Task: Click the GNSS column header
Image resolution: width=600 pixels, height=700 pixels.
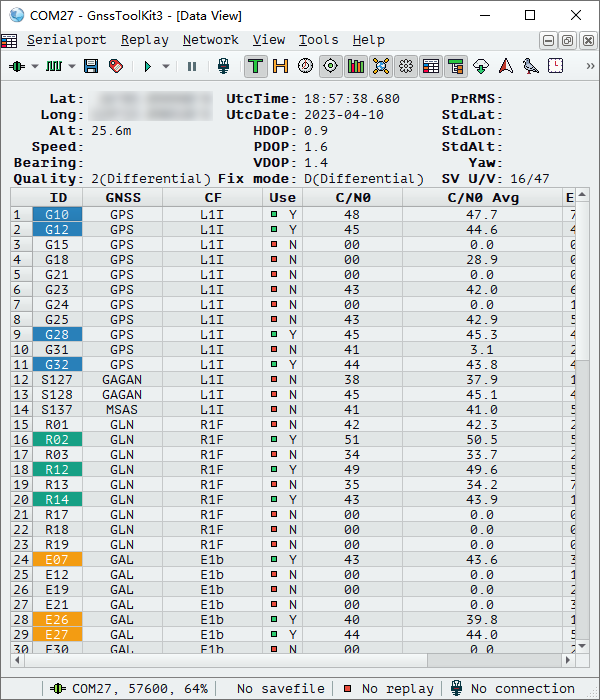Action: click(122, 198)
